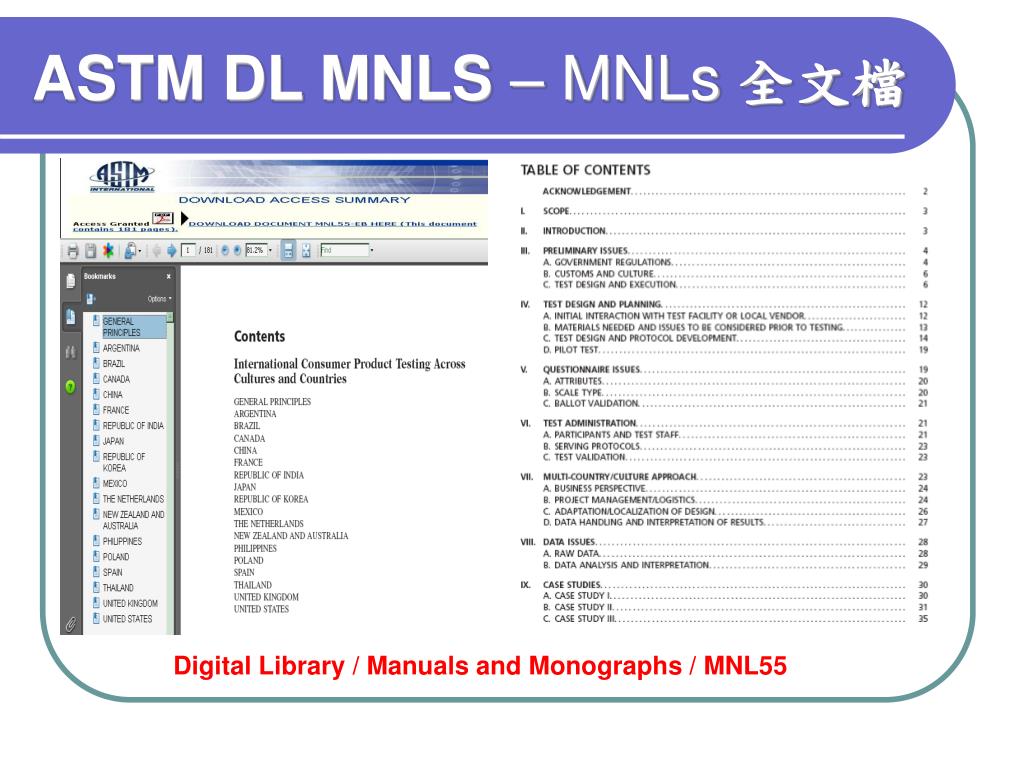The height and width of the screenshot is (768, 1024).
Task: Select the Bookmarks panel sidebar icon
Action: tap(71, 317)
